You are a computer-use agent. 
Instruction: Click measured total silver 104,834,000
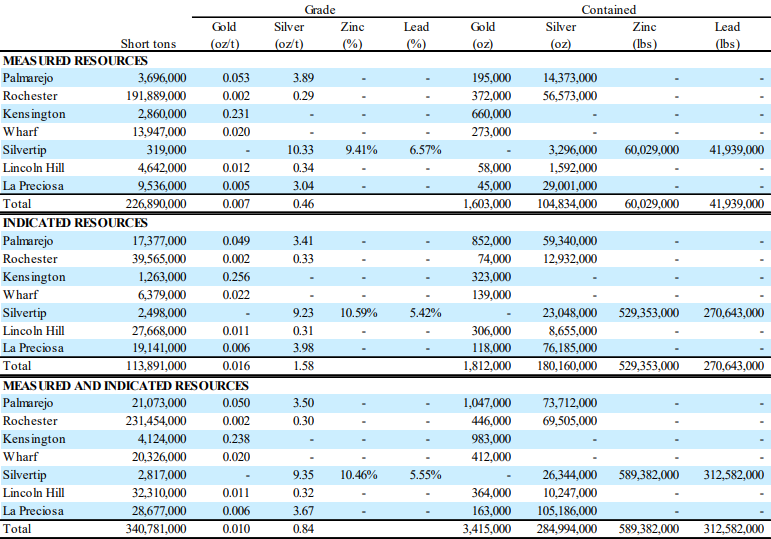pos(567,204)
